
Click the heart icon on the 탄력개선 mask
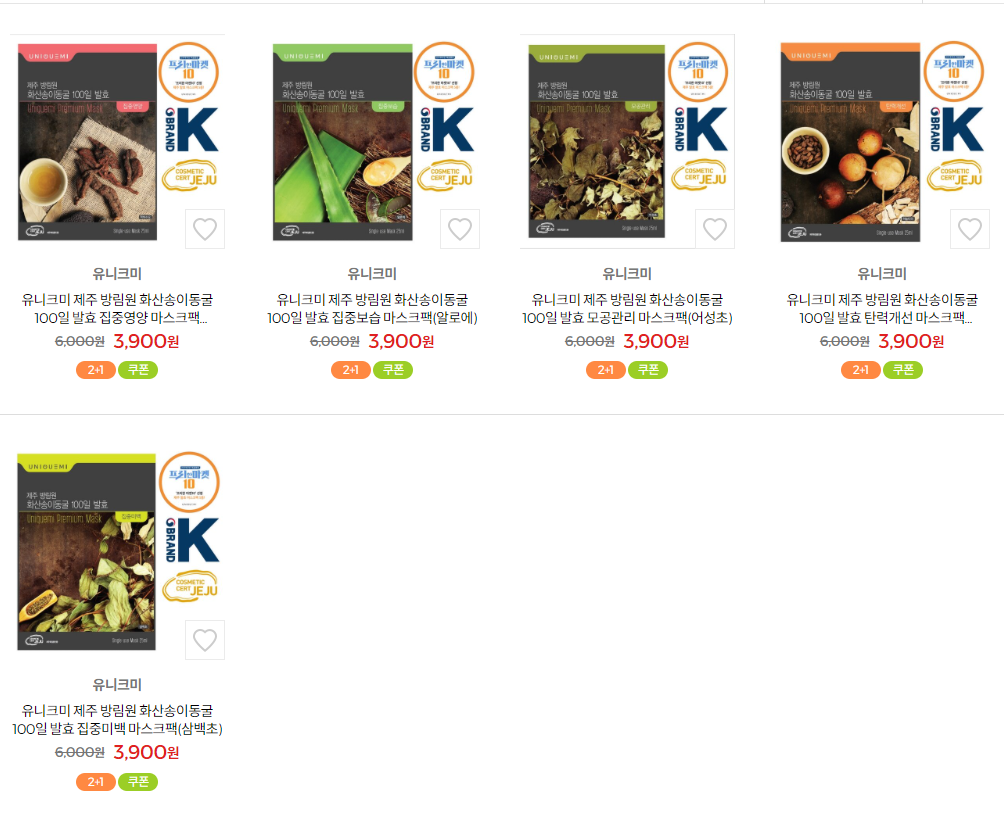969,229
